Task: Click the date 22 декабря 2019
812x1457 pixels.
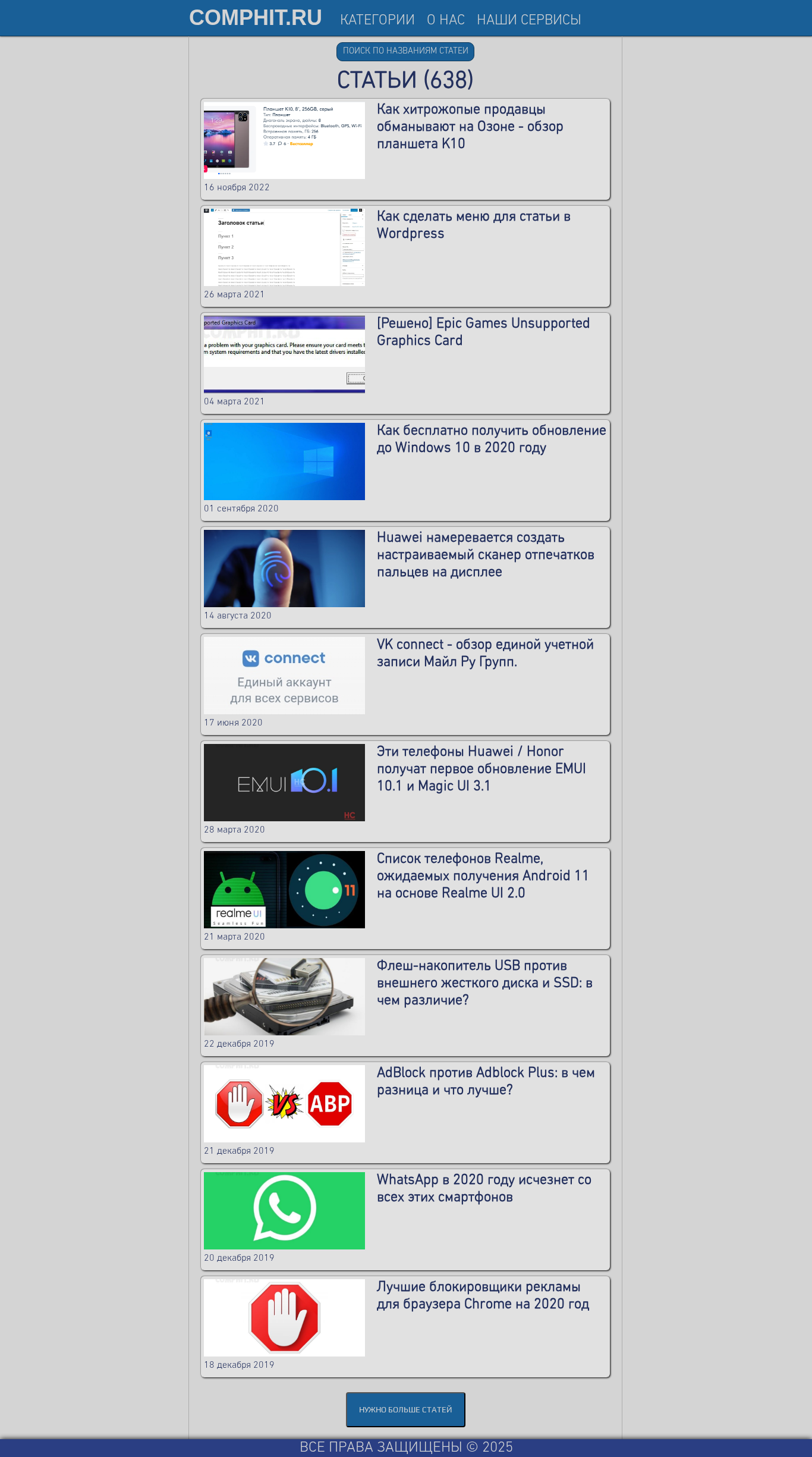Action: [239, 1044]
